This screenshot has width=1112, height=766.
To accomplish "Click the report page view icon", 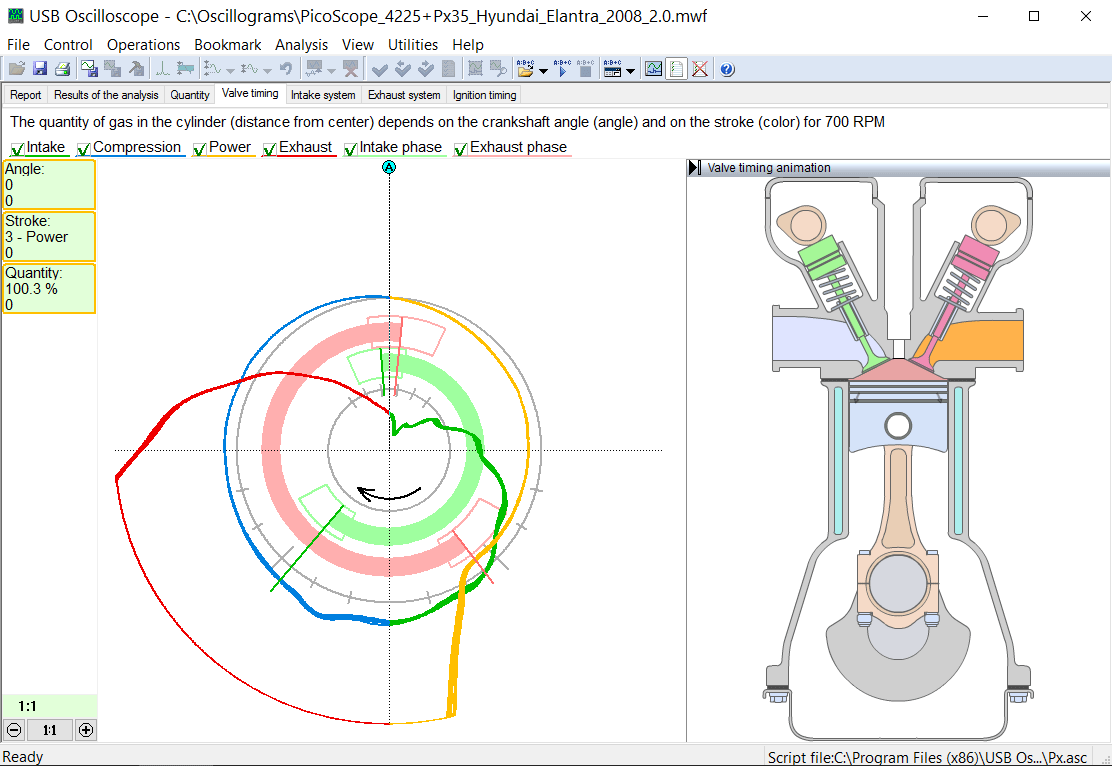I will click(677, 69).
